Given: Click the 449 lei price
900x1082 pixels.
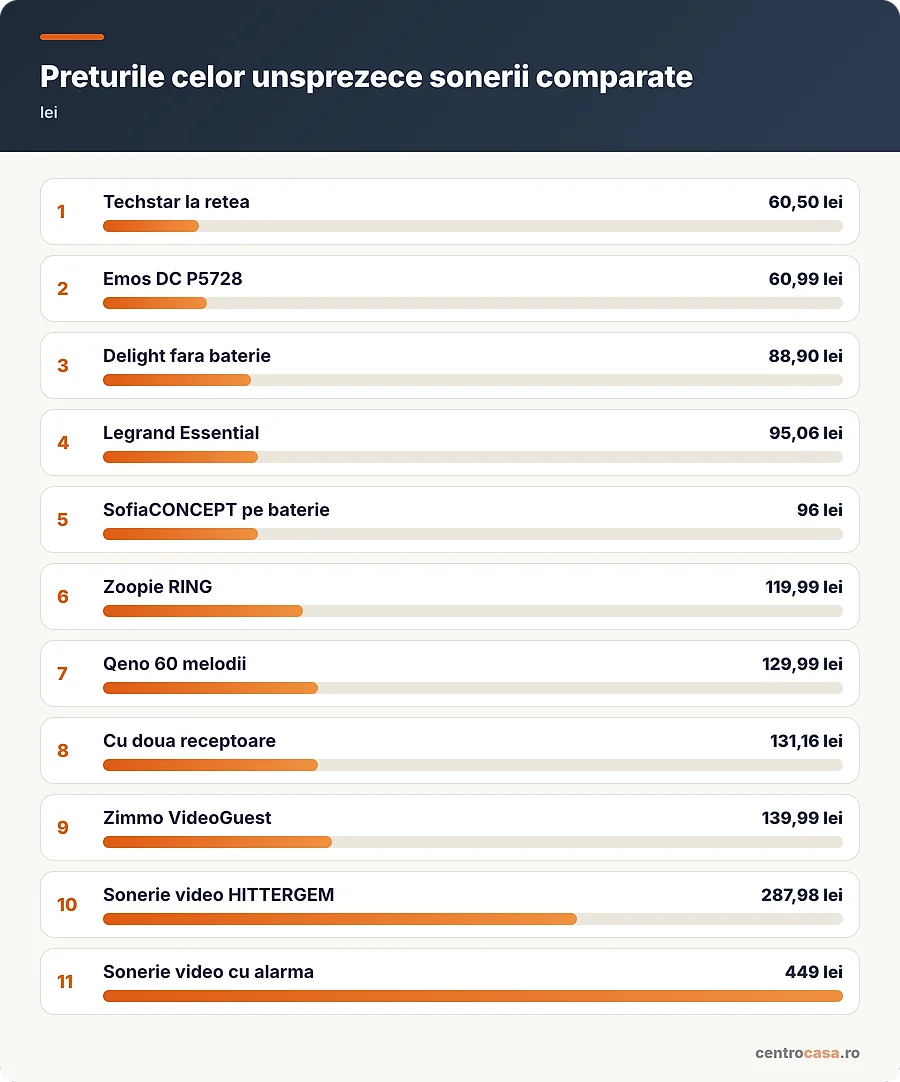Looking at the screenshot, I should [x=814, y=972].
